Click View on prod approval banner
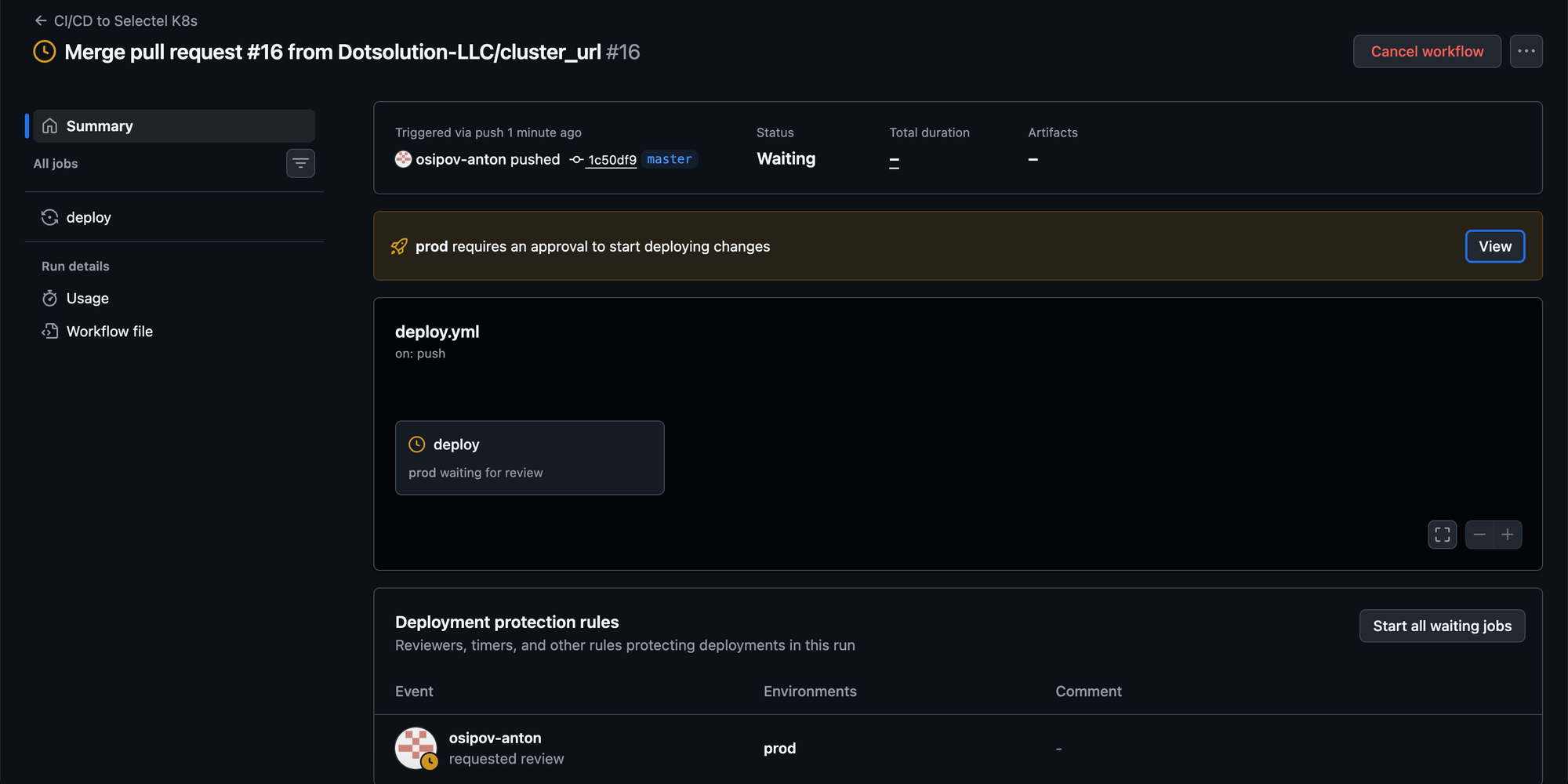Image resolution: width=1568 pixels, height=784 pixels. pos(1494,246)
